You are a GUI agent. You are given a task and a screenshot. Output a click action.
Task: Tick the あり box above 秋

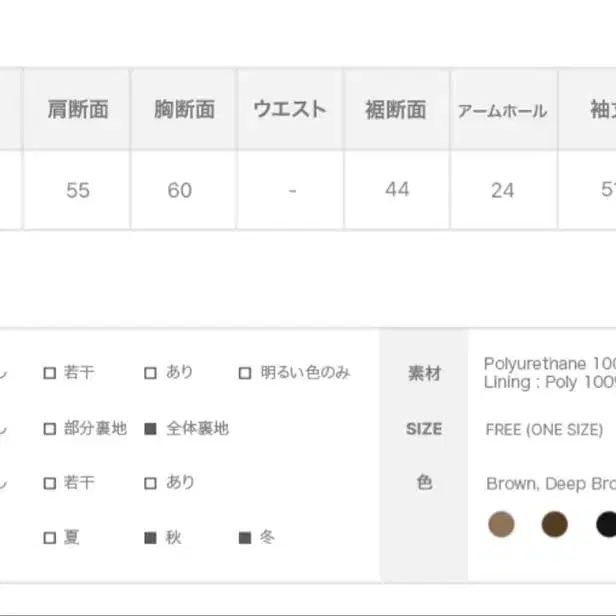(x=150, y=483)
